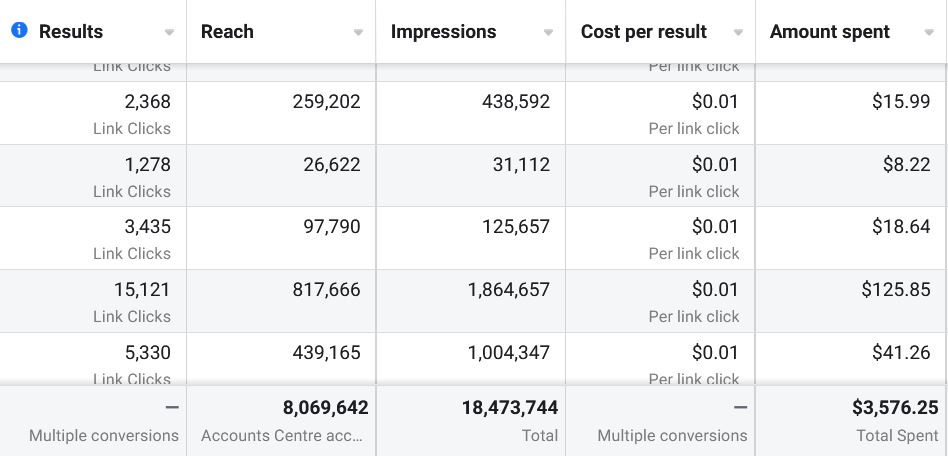The width and height of the screenshot is (948, 456).
Task: Select the 1,864,657 impressions cell
Action: click(508, 290)
